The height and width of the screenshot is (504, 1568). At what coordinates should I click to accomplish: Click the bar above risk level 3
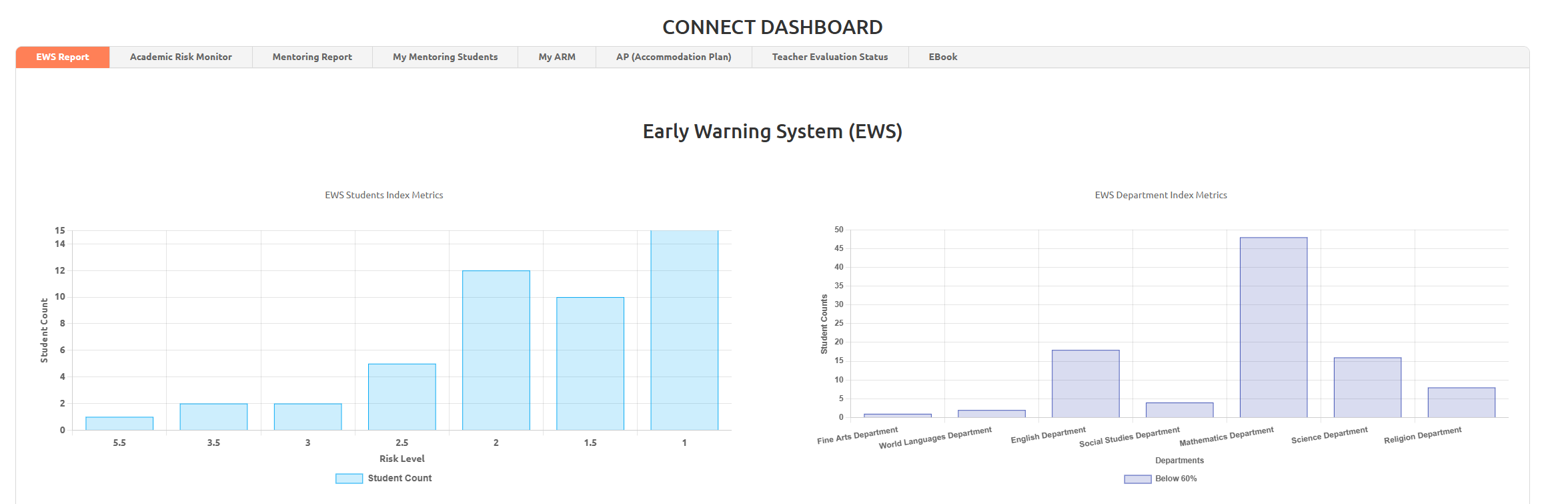point(307,417)
